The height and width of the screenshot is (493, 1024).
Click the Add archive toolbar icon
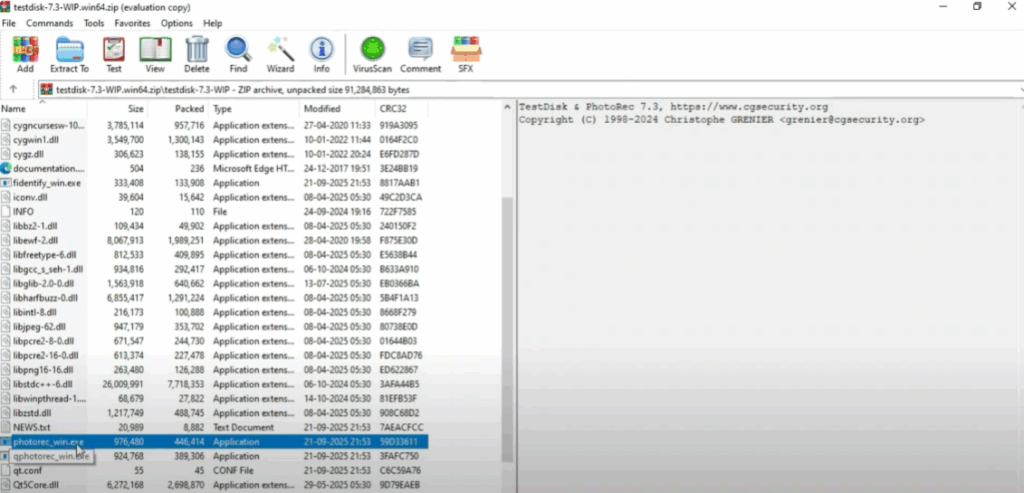pos(25,53)
